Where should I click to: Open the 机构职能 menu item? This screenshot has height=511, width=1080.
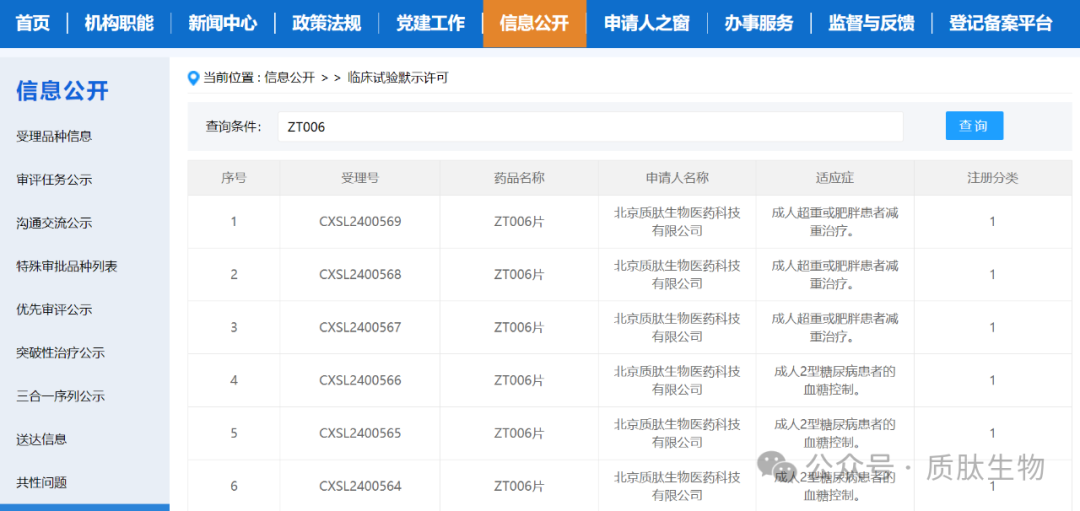tap(119, 23)
